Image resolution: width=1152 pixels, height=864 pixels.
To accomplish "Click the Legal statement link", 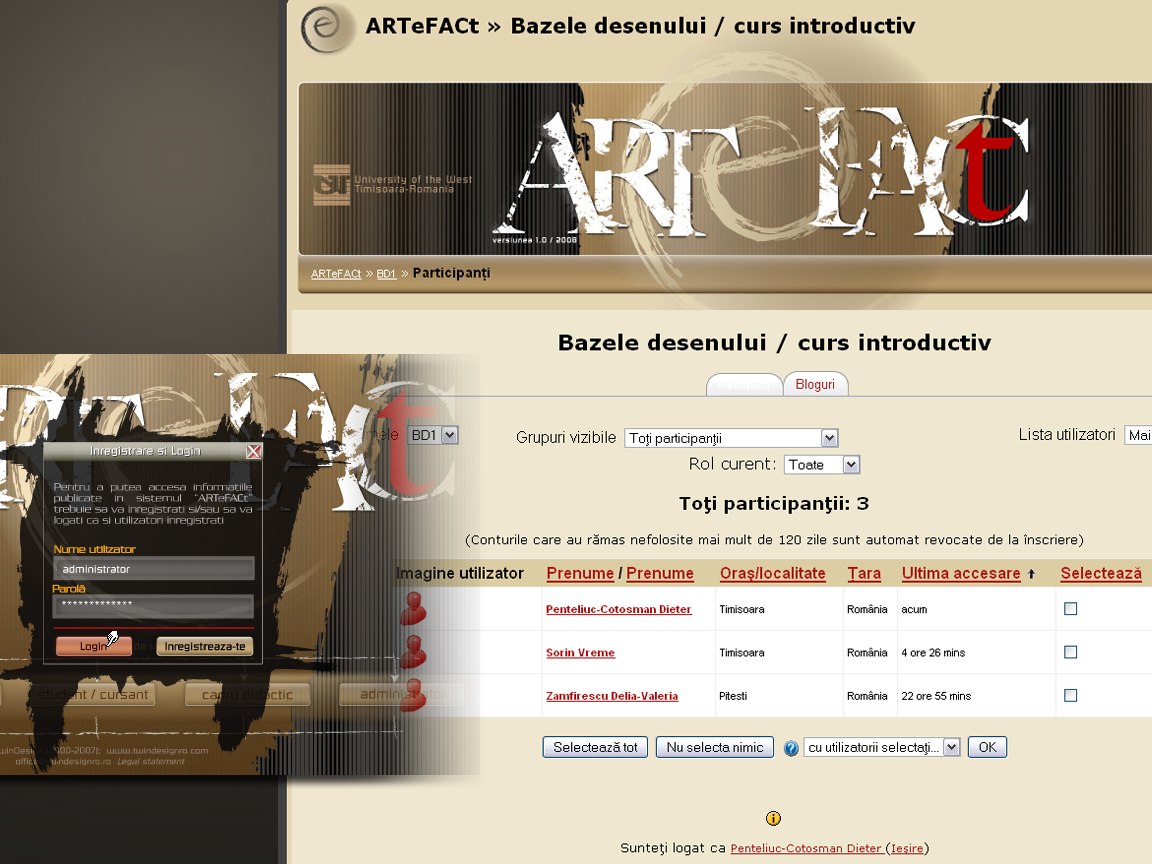I will (151, 761).
